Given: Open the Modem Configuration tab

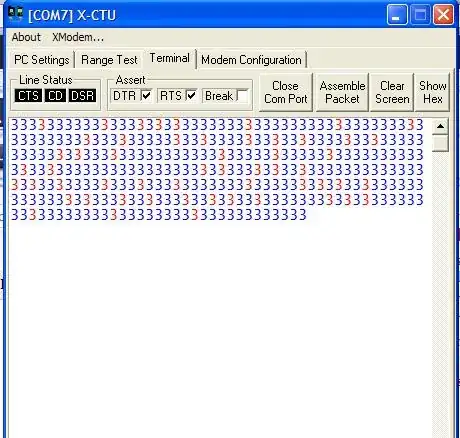Looking at the screenshot, I should click(251, 60).
